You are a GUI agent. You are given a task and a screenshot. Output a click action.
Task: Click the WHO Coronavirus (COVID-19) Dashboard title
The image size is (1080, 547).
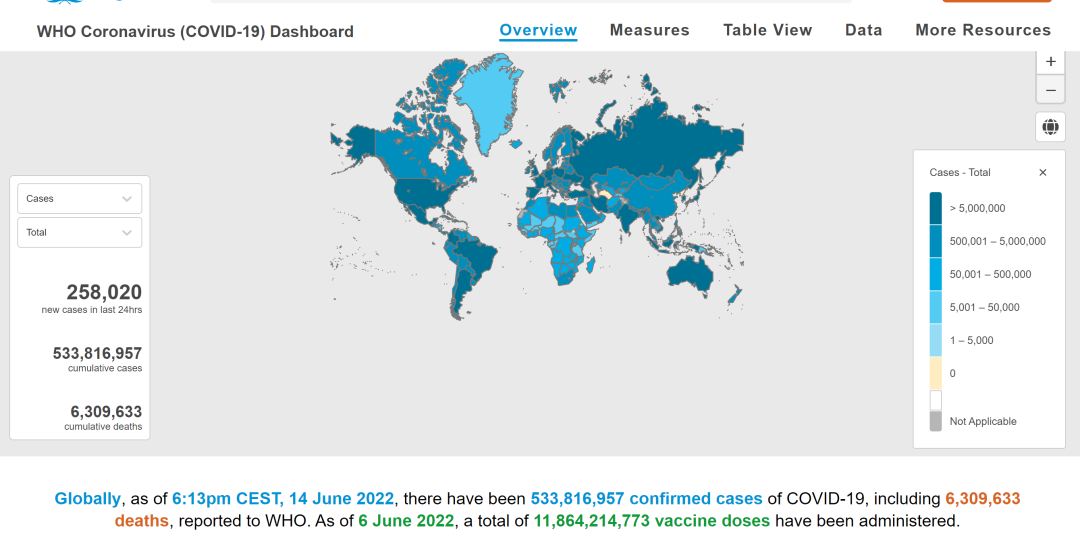click(195, 32)
